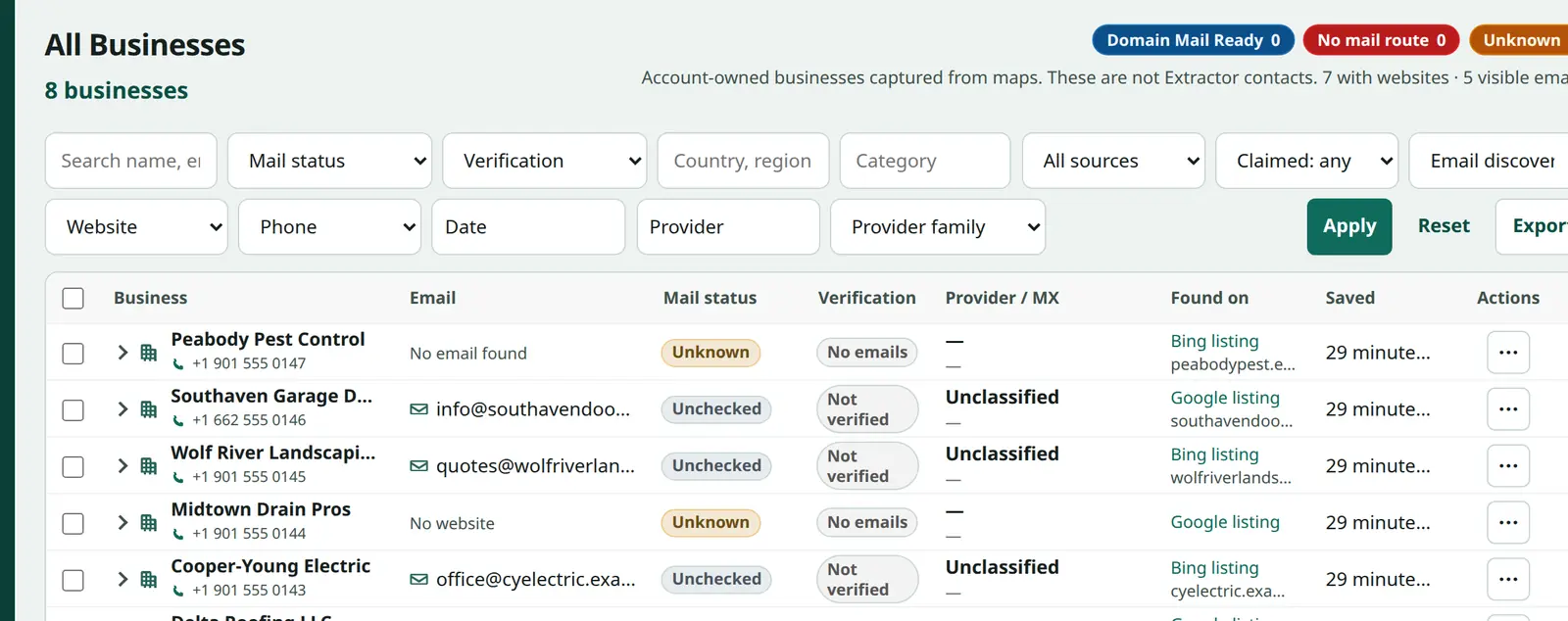1568x621 pixels.
Task: Open actions menu for Midtown Drain Pros
Action: 1508,523
